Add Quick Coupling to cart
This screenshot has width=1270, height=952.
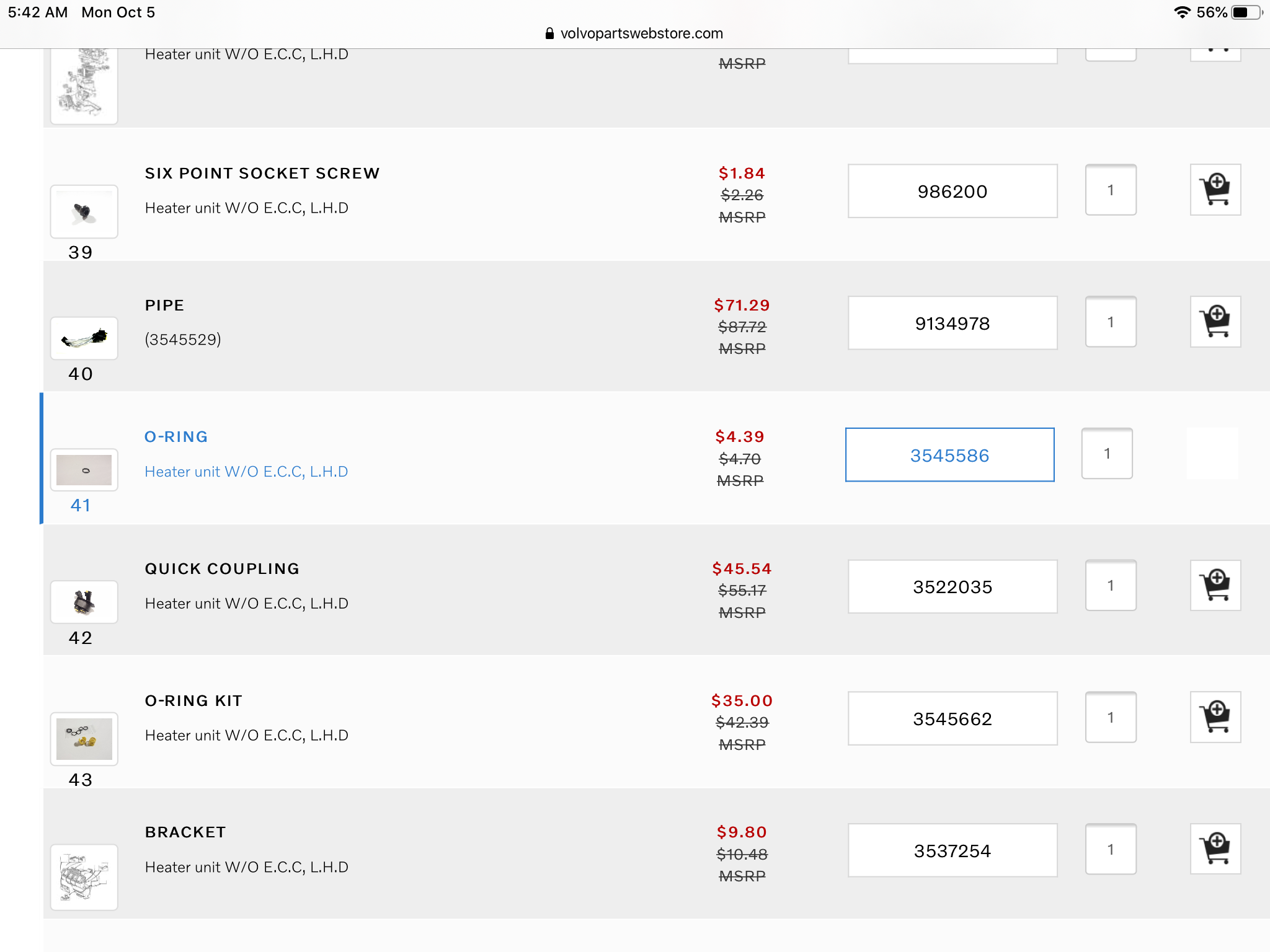(1215, 586)
